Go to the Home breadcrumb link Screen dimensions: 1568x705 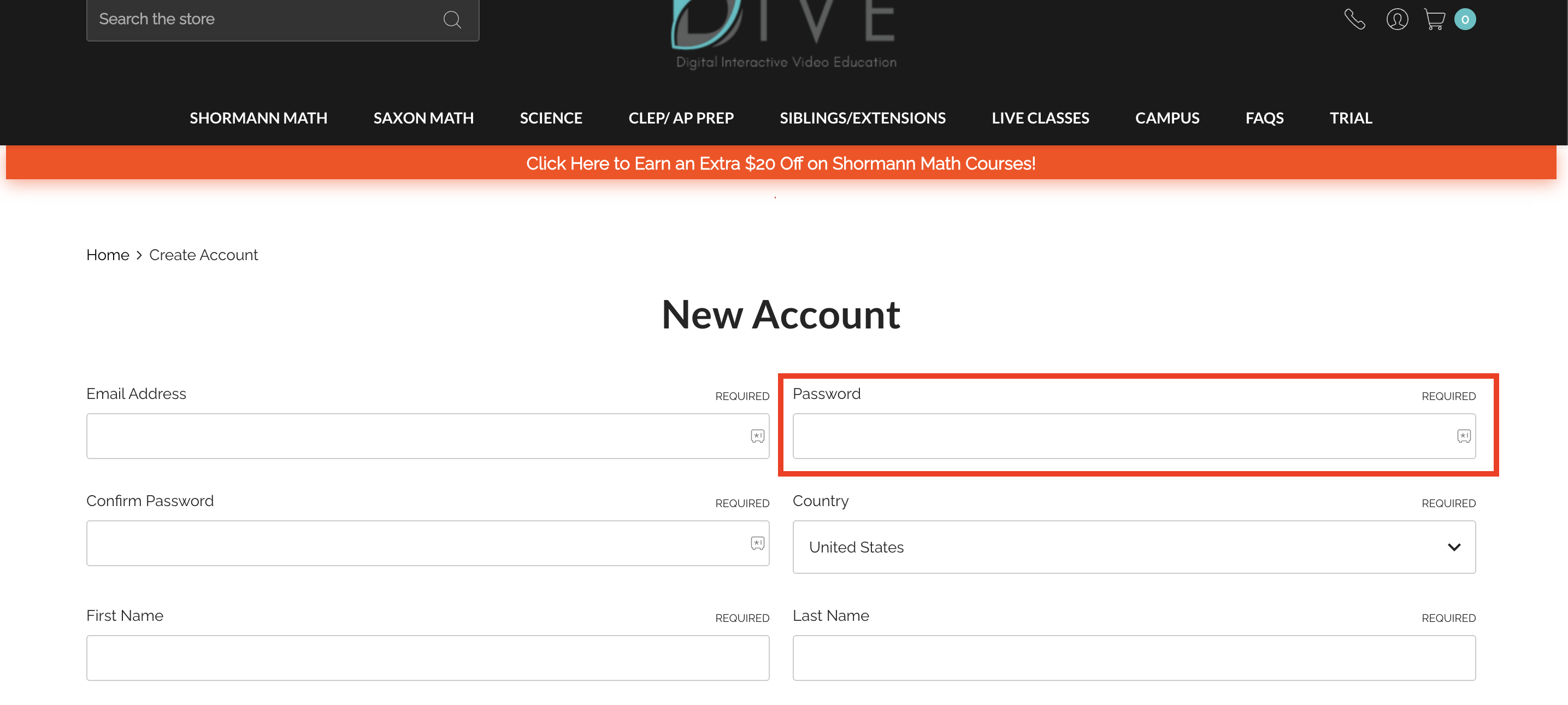click(x=108, y=255)
